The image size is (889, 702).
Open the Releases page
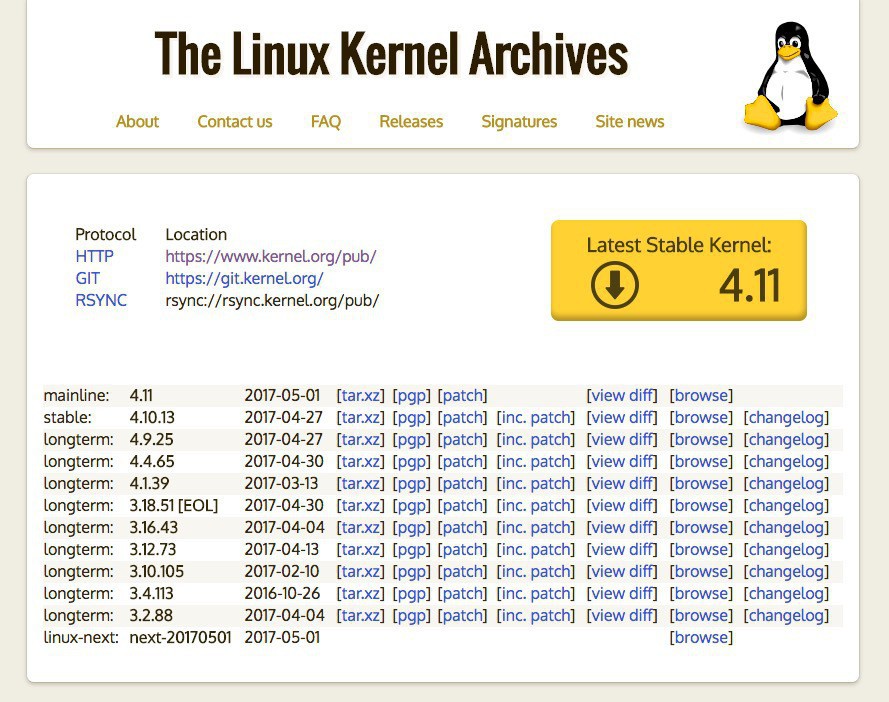[x=411, y=121]
